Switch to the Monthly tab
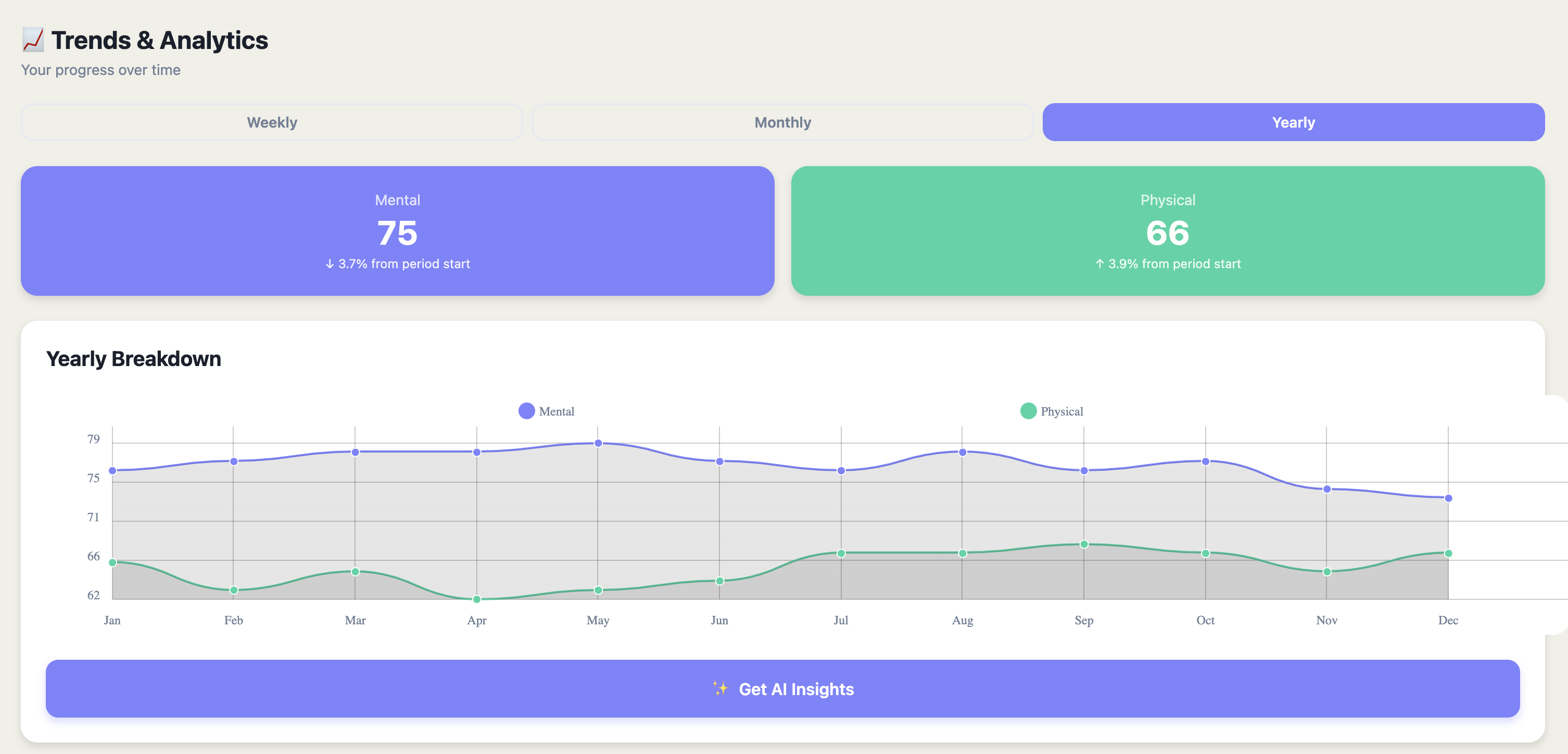This screenshot has height=754, width=1568. 782,122
